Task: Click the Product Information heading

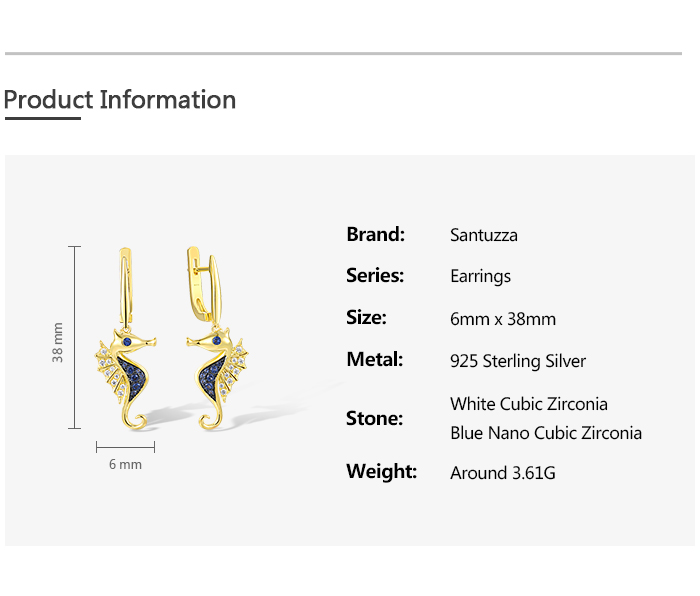Action: [x=120, y=100]
